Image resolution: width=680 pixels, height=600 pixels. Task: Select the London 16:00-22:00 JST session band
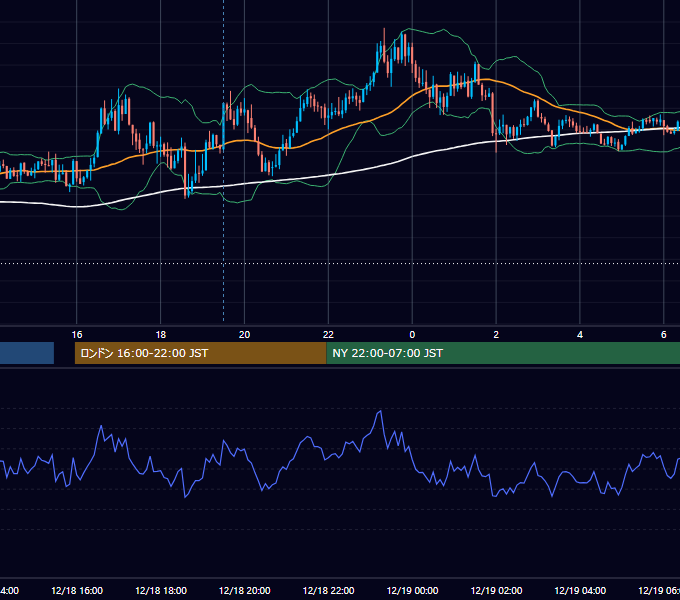coord(200,353)
